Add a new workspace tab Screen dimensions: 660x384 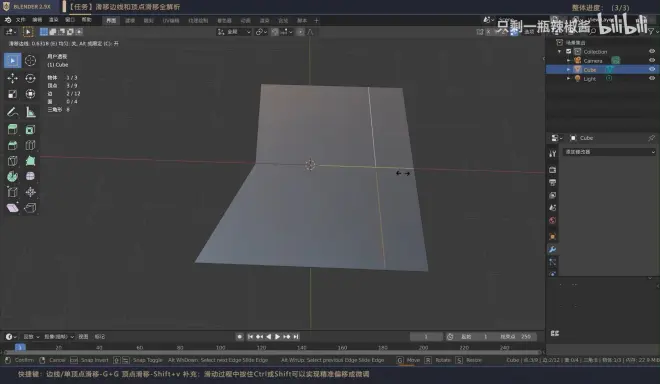pos(317,20)
